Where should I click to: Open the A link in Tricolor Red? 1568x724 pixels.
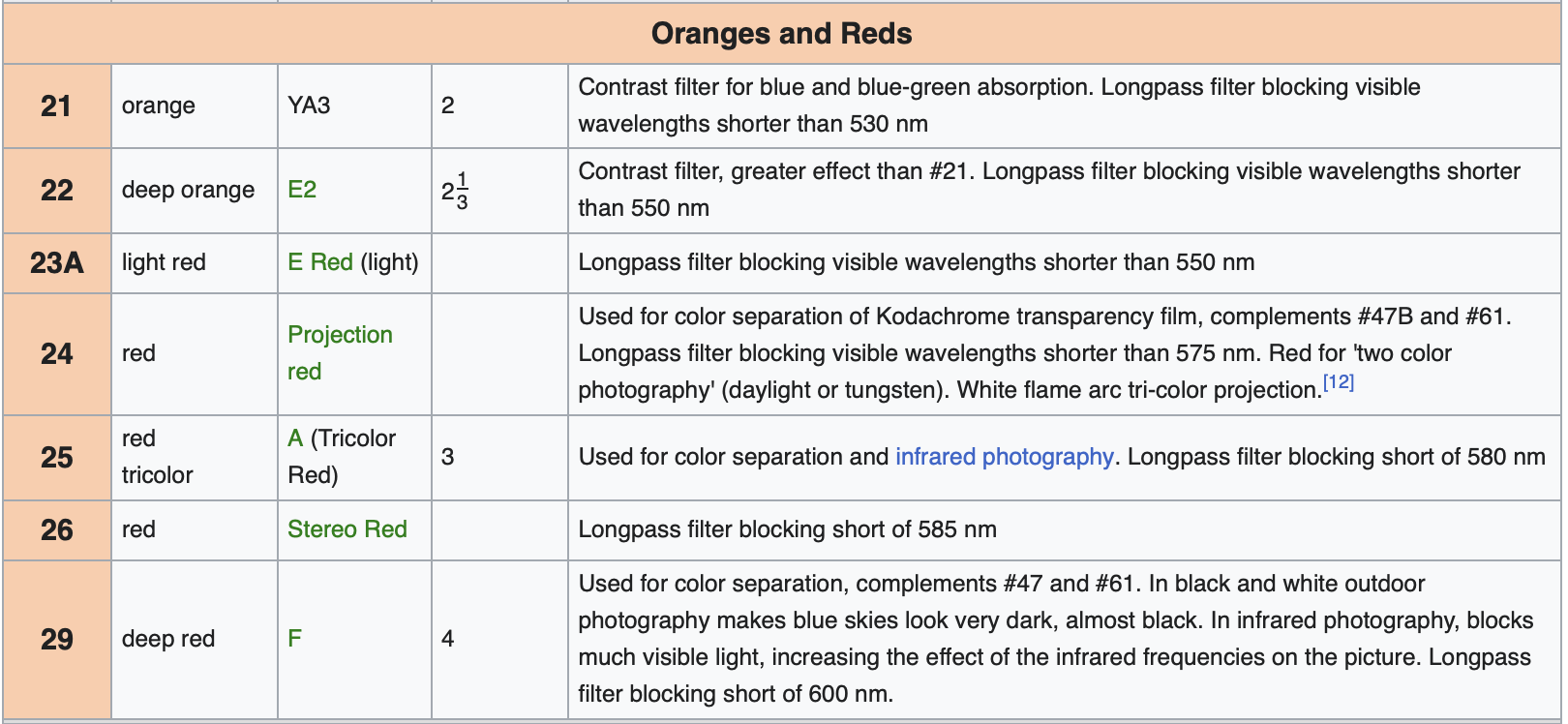(x=295, y=438)
